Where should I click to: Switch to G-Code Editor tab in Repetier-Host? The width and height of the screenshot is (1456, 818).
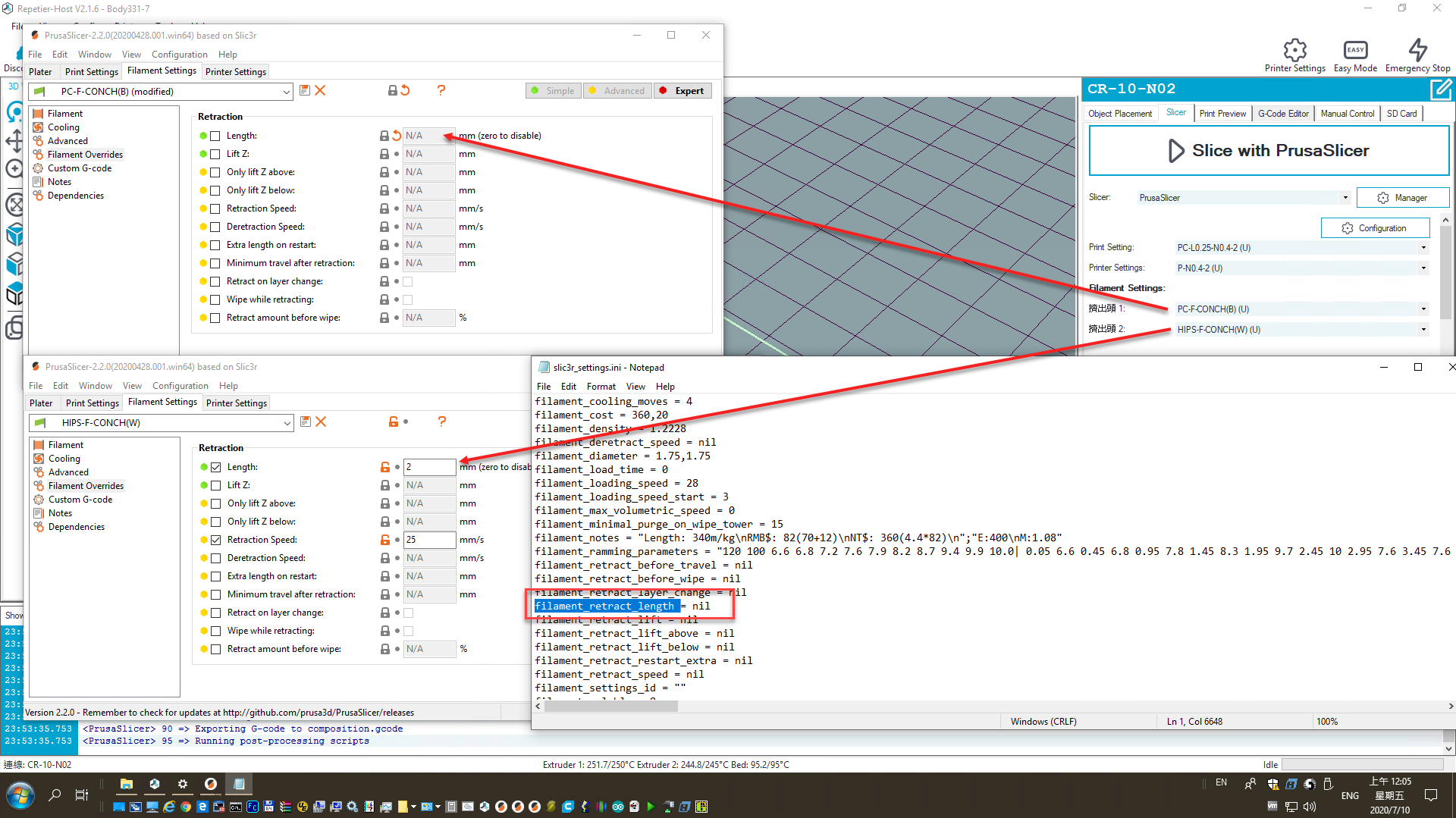point(1283,114)
